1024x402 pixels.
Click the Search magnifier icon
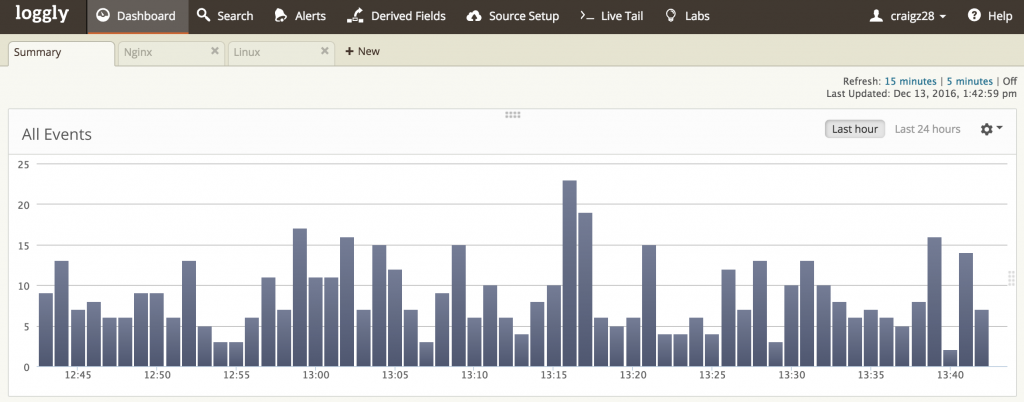(x=204, y=15)
